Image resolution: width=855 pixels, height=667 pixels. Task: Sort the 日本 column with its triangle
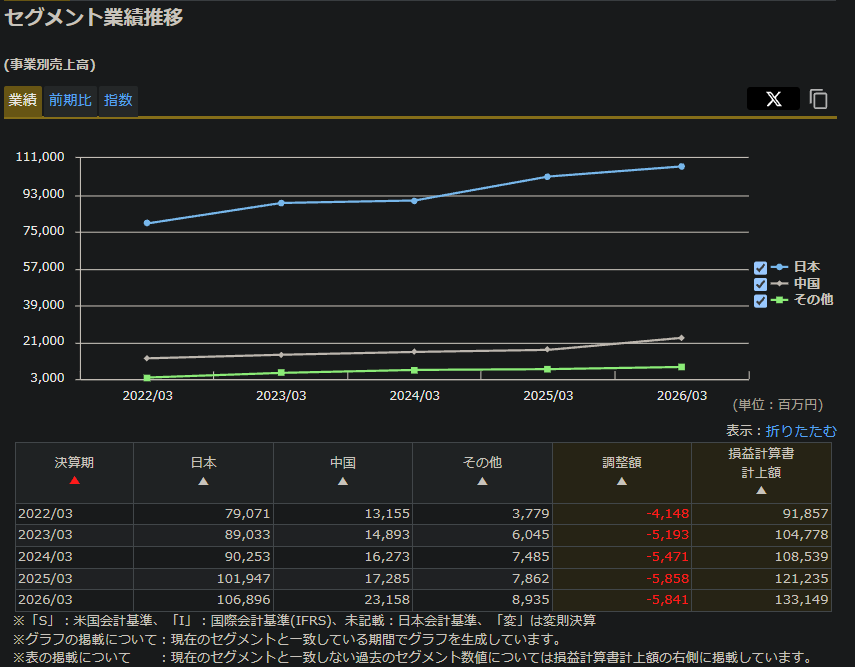[203, 481]
